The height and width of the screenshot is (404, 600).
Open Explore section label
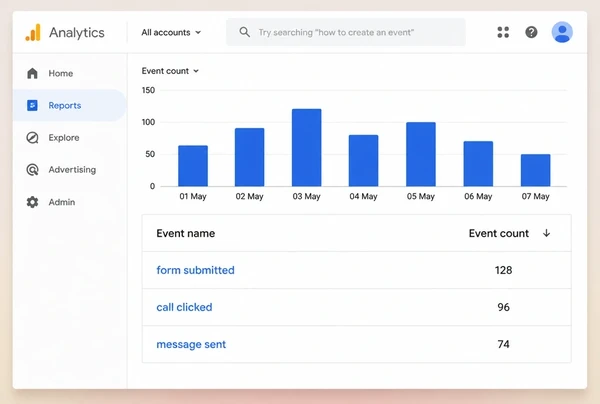pyautogui.click(x=64, y=137)
